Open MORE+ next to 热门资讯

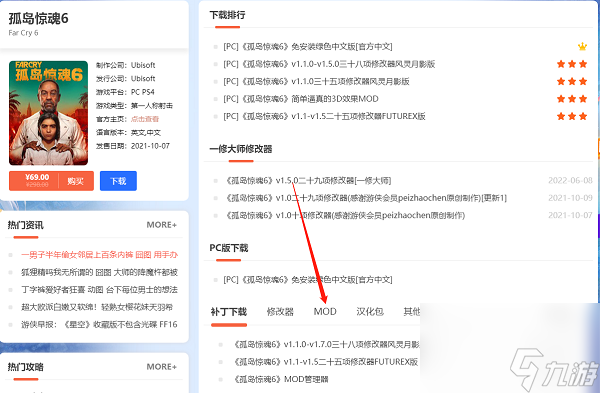pos(161,225)
